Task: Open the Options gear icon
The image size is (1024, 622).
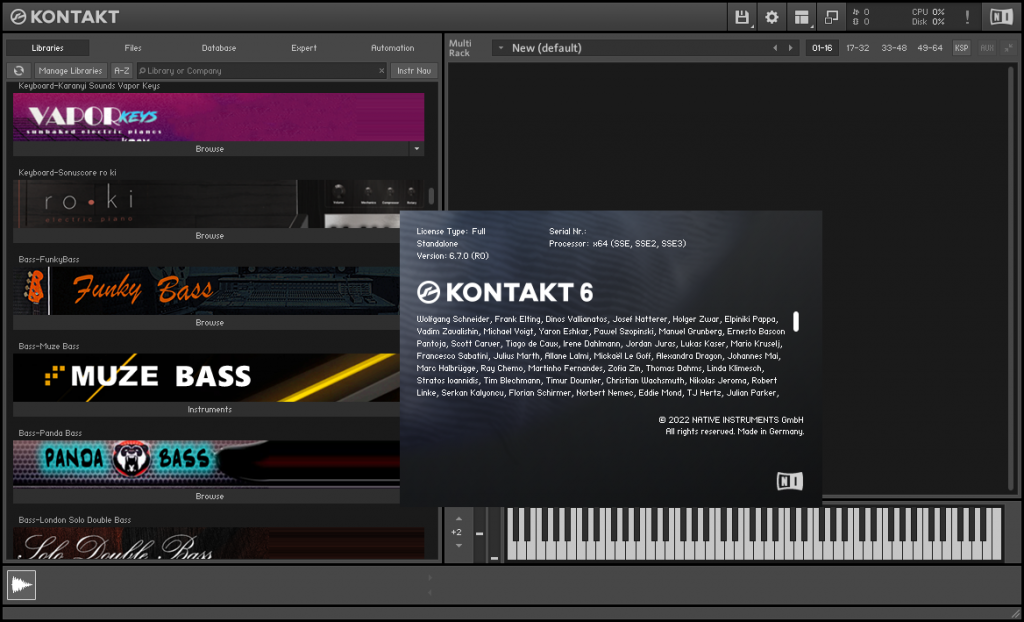Action: [x=771, y=17]
